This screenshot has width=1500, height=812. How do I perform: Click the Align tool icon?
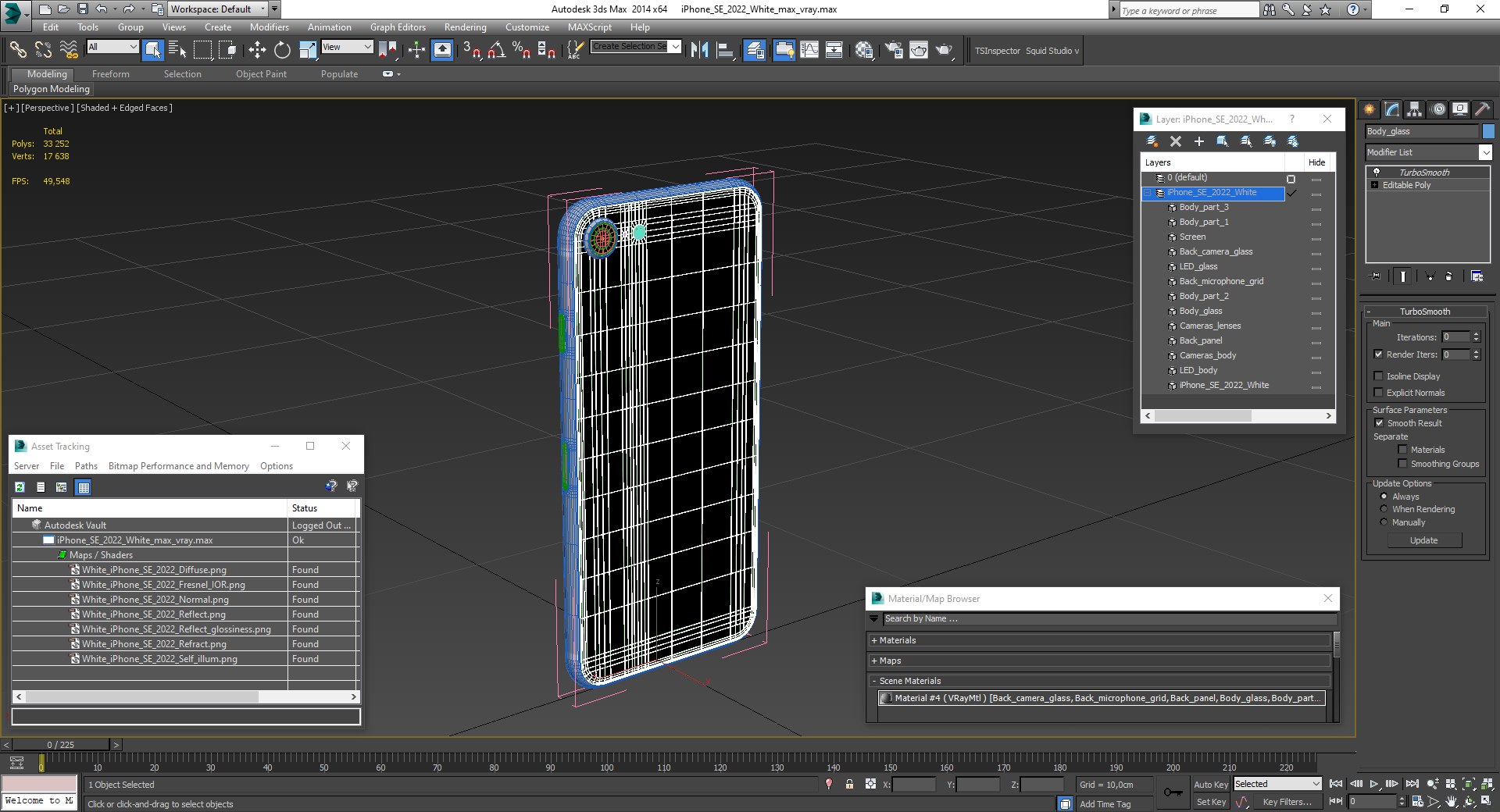click(725, 50)
